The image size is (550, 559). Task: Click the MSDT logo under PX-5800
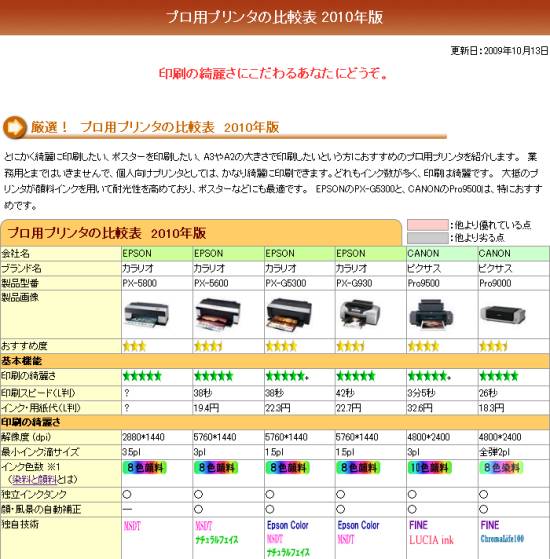pos(132,526)
